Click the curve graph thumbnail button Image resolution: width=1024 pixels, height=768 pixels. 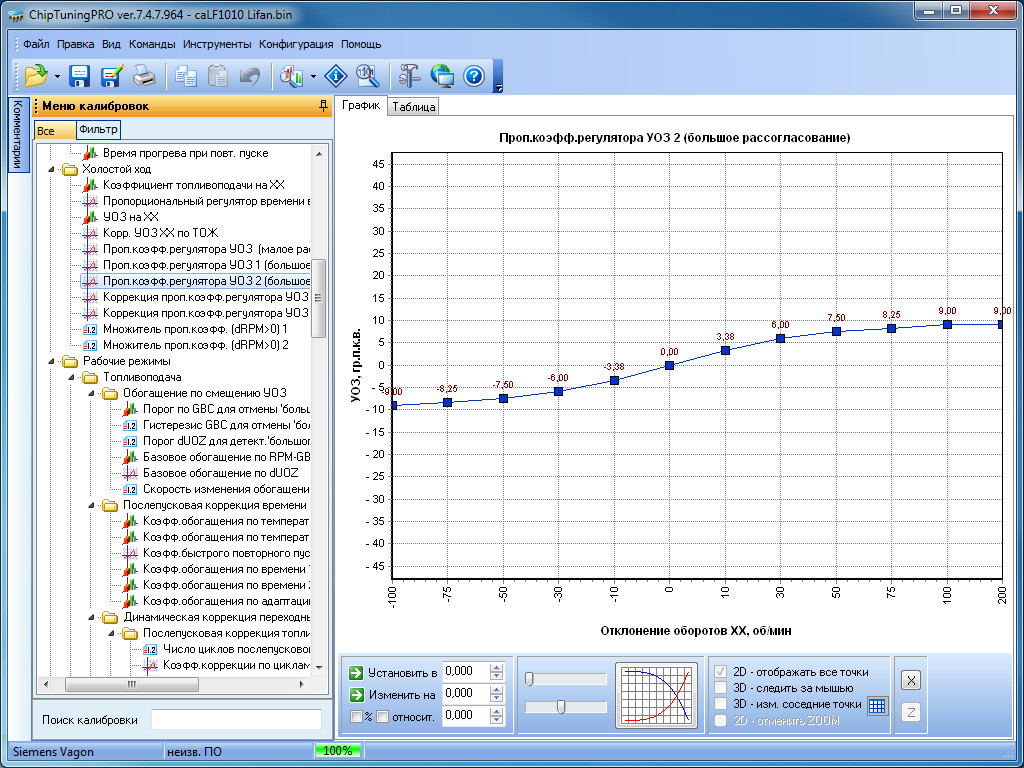656,694
